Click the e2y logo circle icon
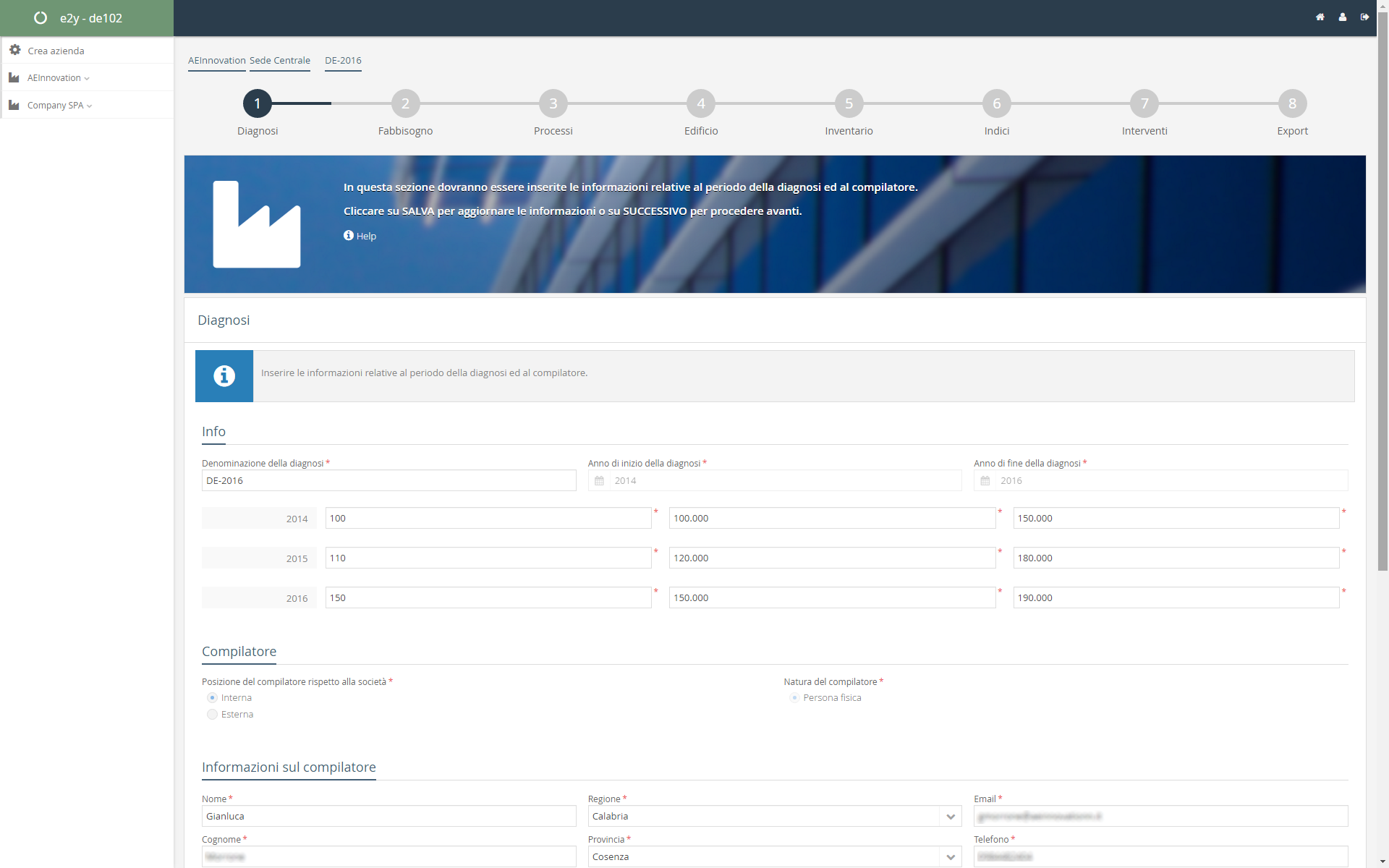 pyautogui.click(x=41, y=18)
